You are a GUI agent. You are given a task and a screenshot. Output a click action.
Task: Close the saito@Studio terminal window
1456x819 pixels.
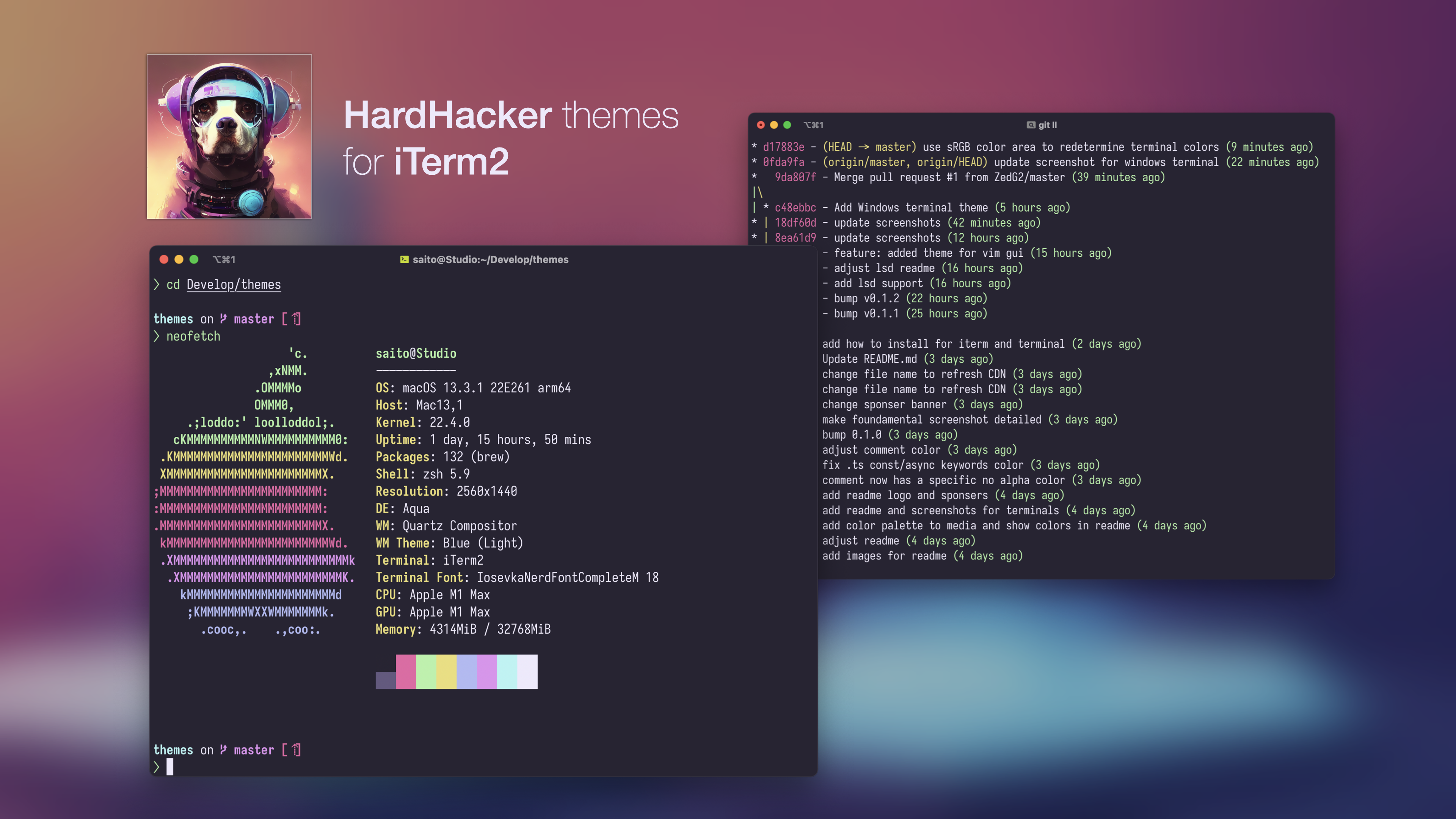click(x=164, y=259)
